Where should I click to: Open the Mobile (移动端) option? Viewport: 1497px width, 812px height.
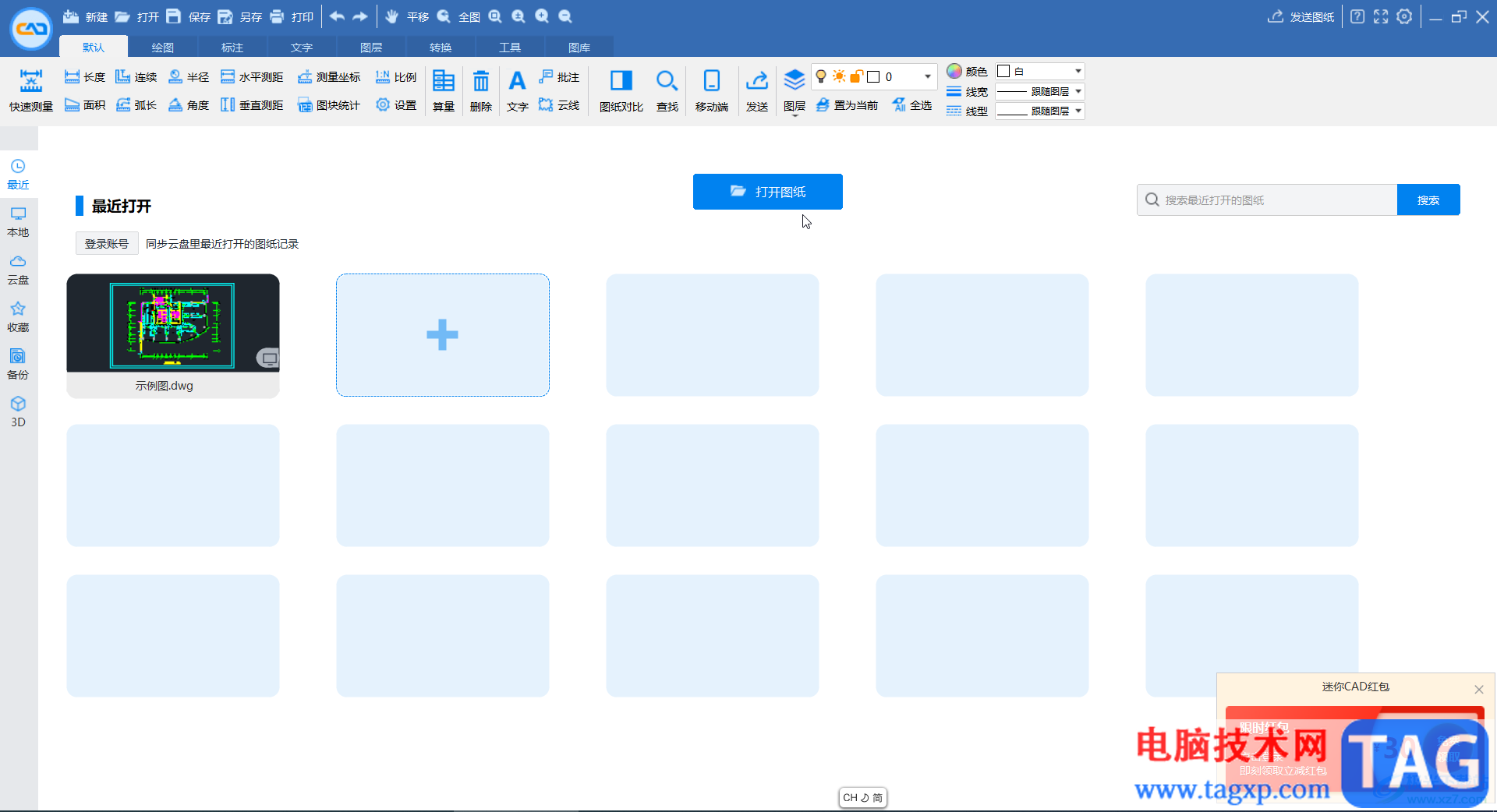[712, 90]
